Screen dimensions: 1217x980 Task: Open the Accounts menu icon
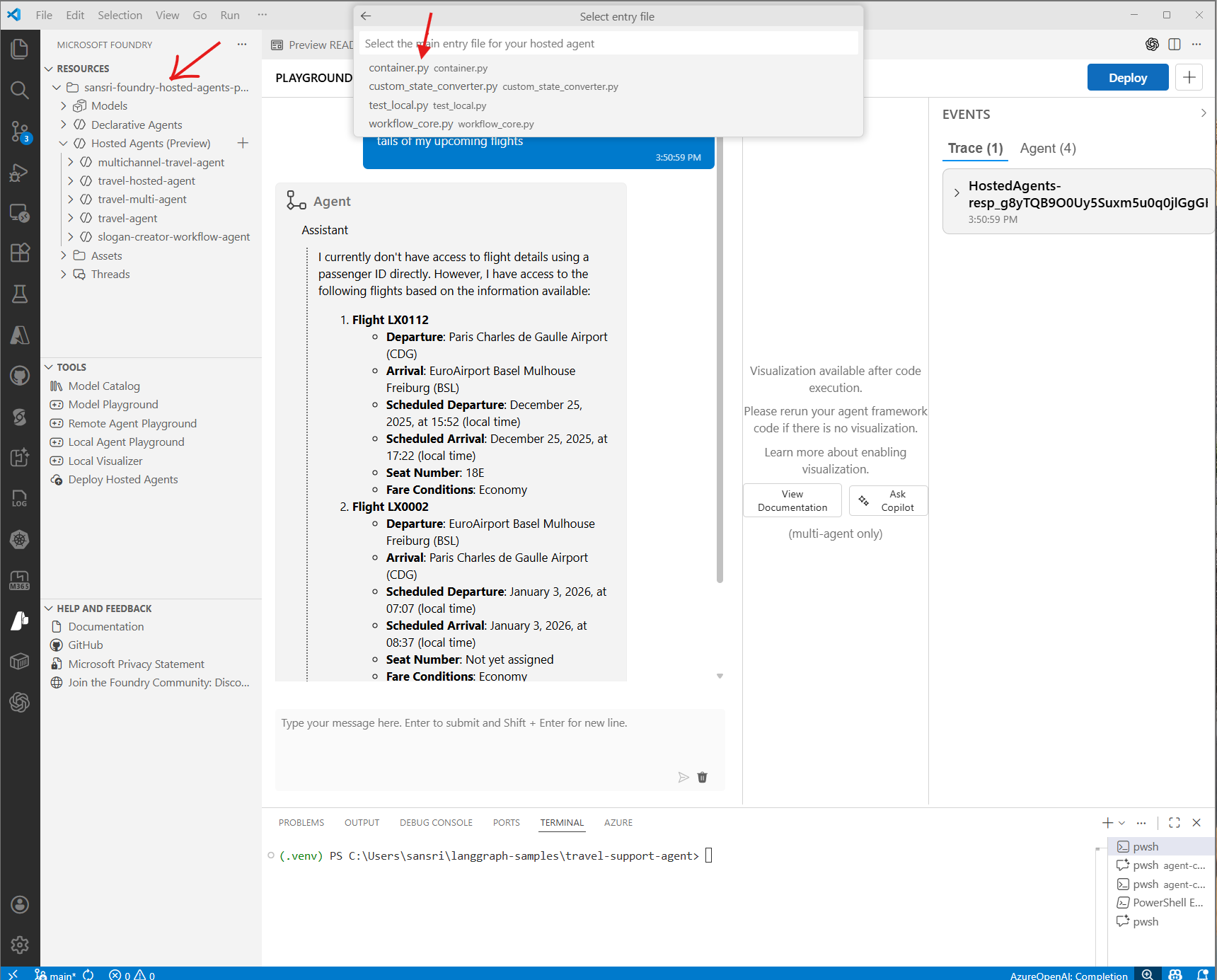[x=20, y=904]
